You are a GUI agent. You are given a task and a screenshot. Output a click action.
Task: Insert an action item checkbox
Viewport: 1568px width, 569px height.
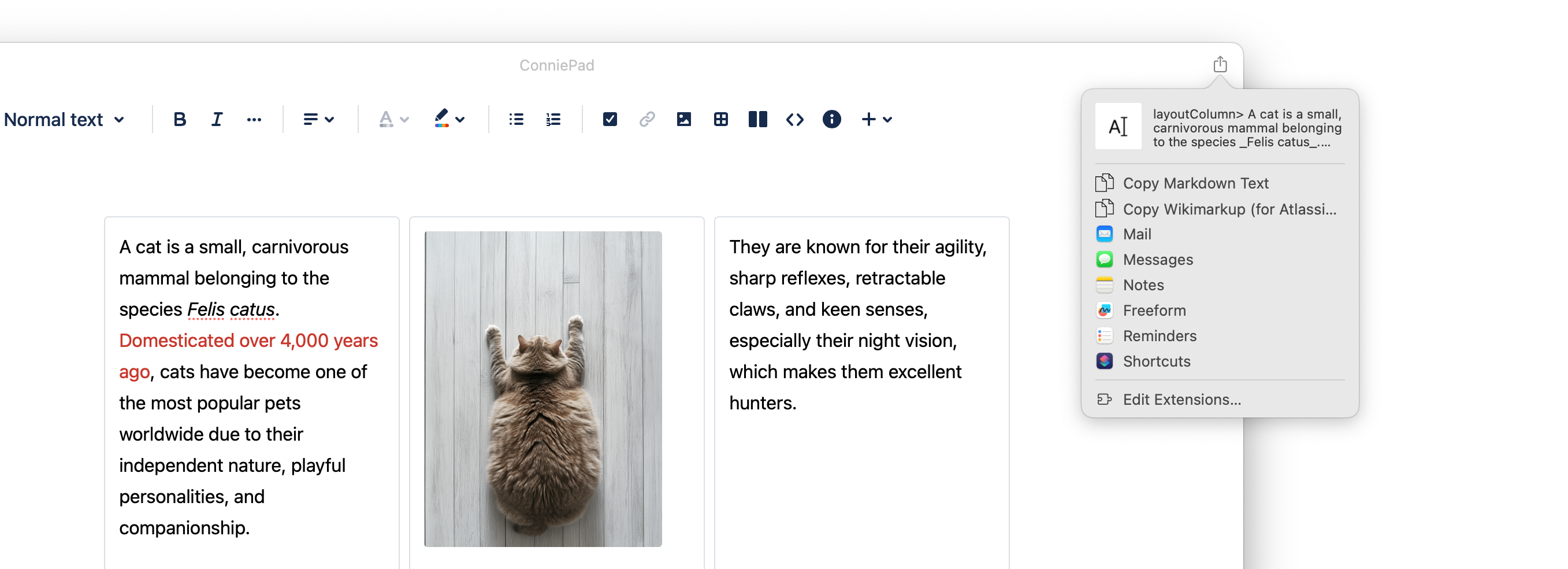click(610, 119)
